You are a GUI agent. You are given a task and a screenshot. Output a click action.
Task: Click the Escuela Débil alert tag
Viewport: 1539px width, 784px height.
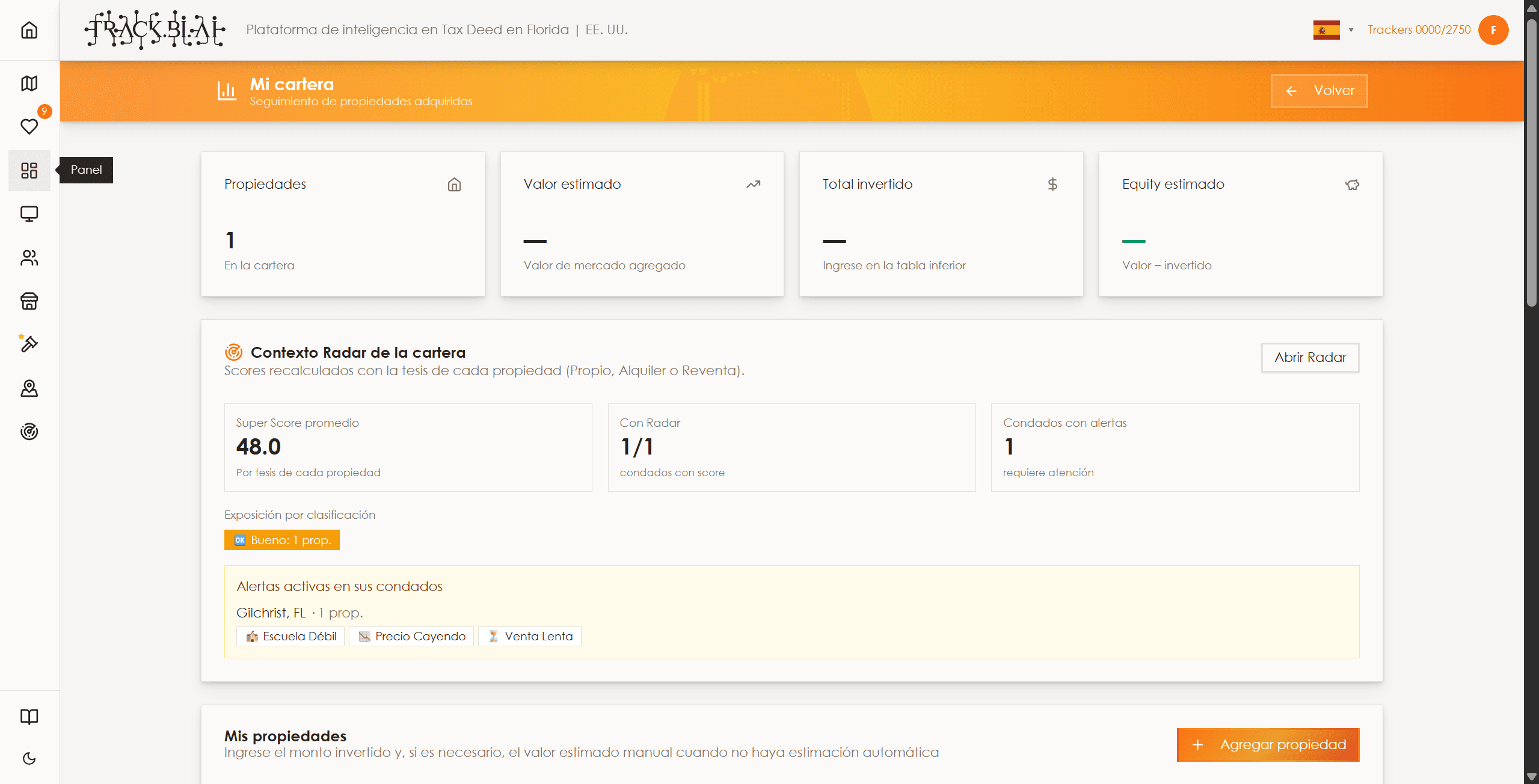tap(290, 636)
